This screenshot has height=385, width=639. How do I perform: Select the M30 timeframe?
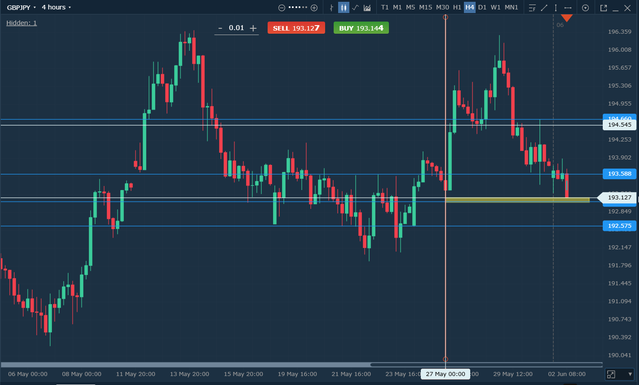click(x=443, y=7)
